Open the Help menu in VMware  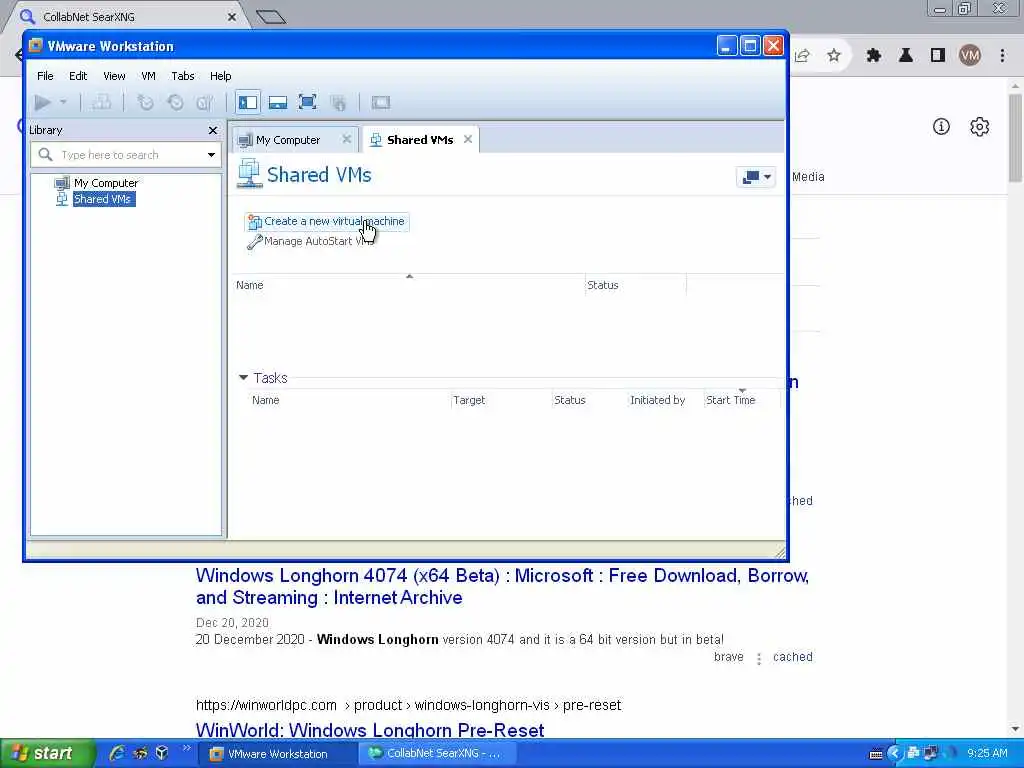(x=221, y=76)
